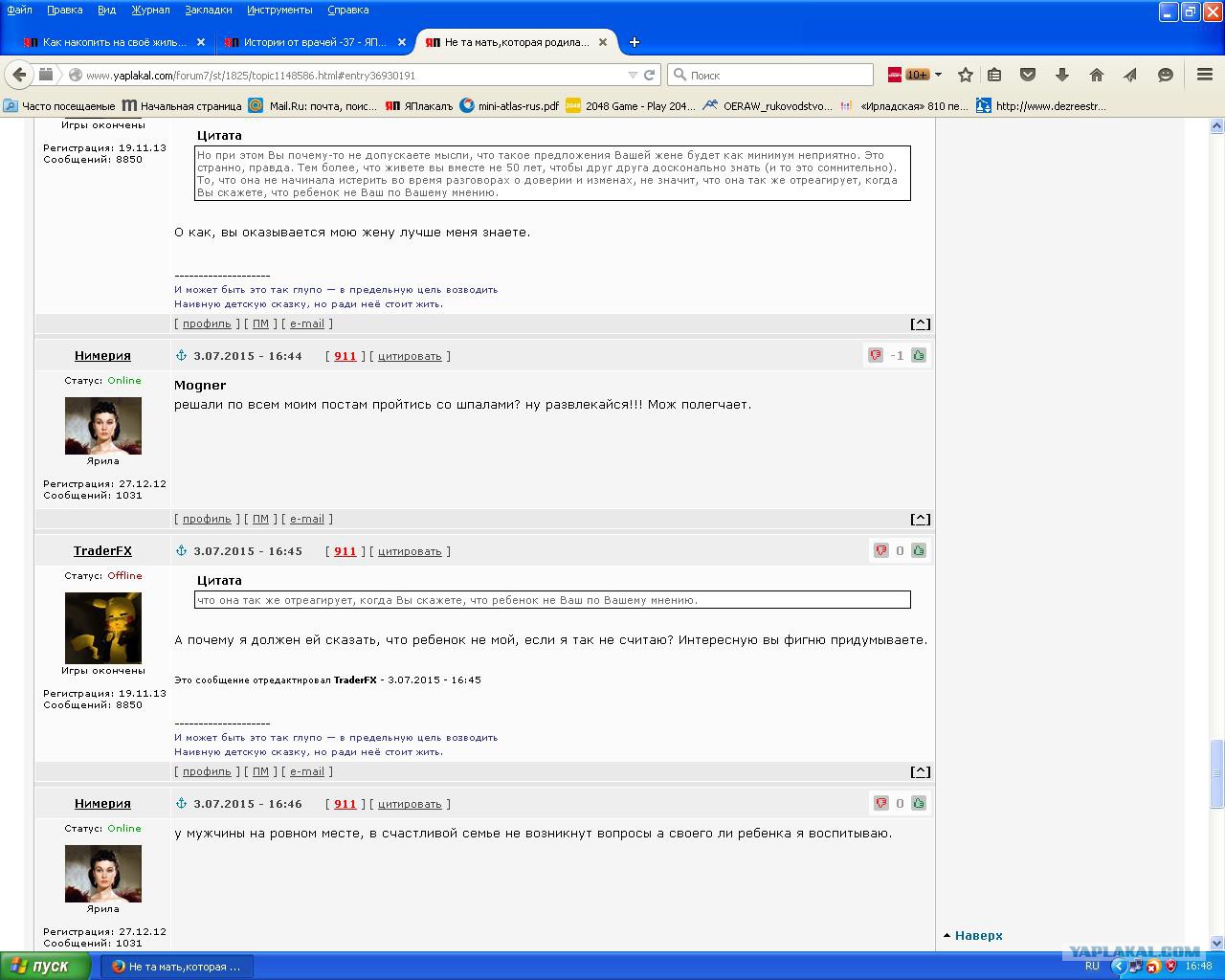Viewport: 1225px width, 980px height.
Task: Open mini-atlas-rus.pdf bookmark
Action: pyautogui.click(x=509, y=106)
